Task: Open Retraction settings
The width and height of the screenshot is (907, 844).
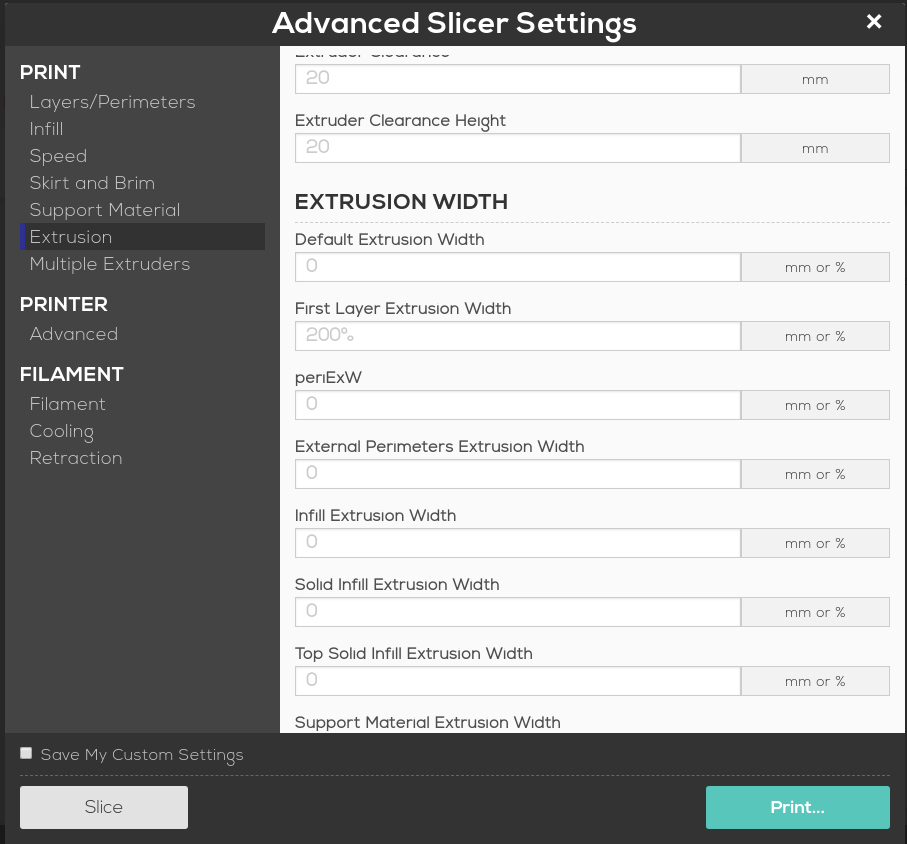Action: coord(76,458)
